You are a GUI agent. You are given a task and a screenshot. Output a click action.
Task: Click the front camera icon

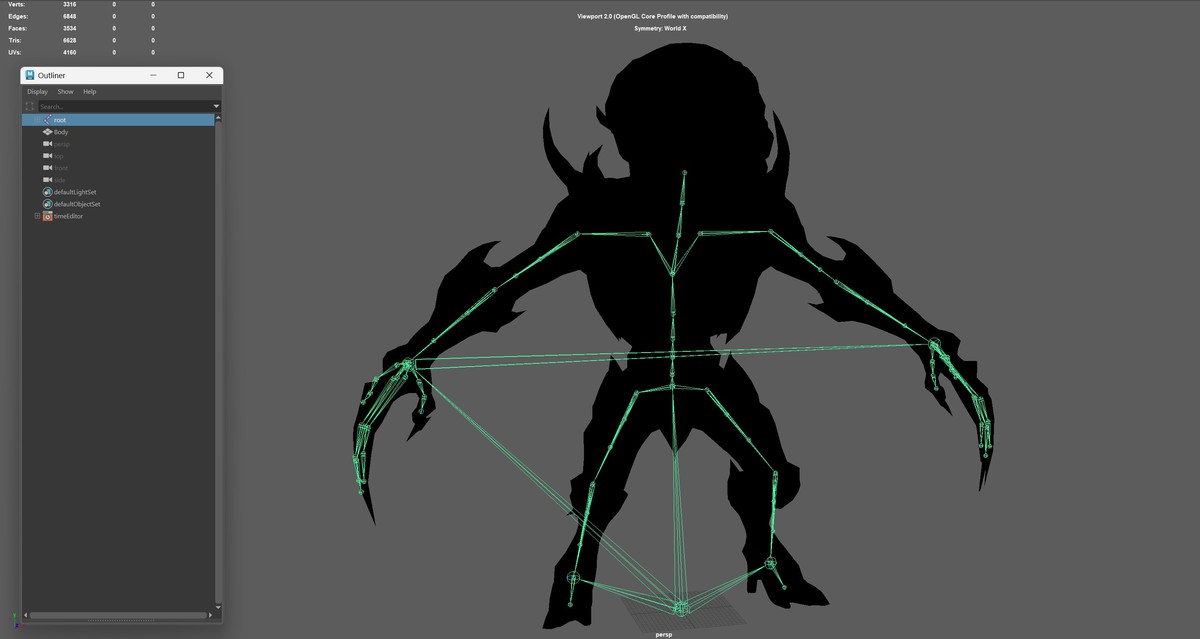[48, 168]
